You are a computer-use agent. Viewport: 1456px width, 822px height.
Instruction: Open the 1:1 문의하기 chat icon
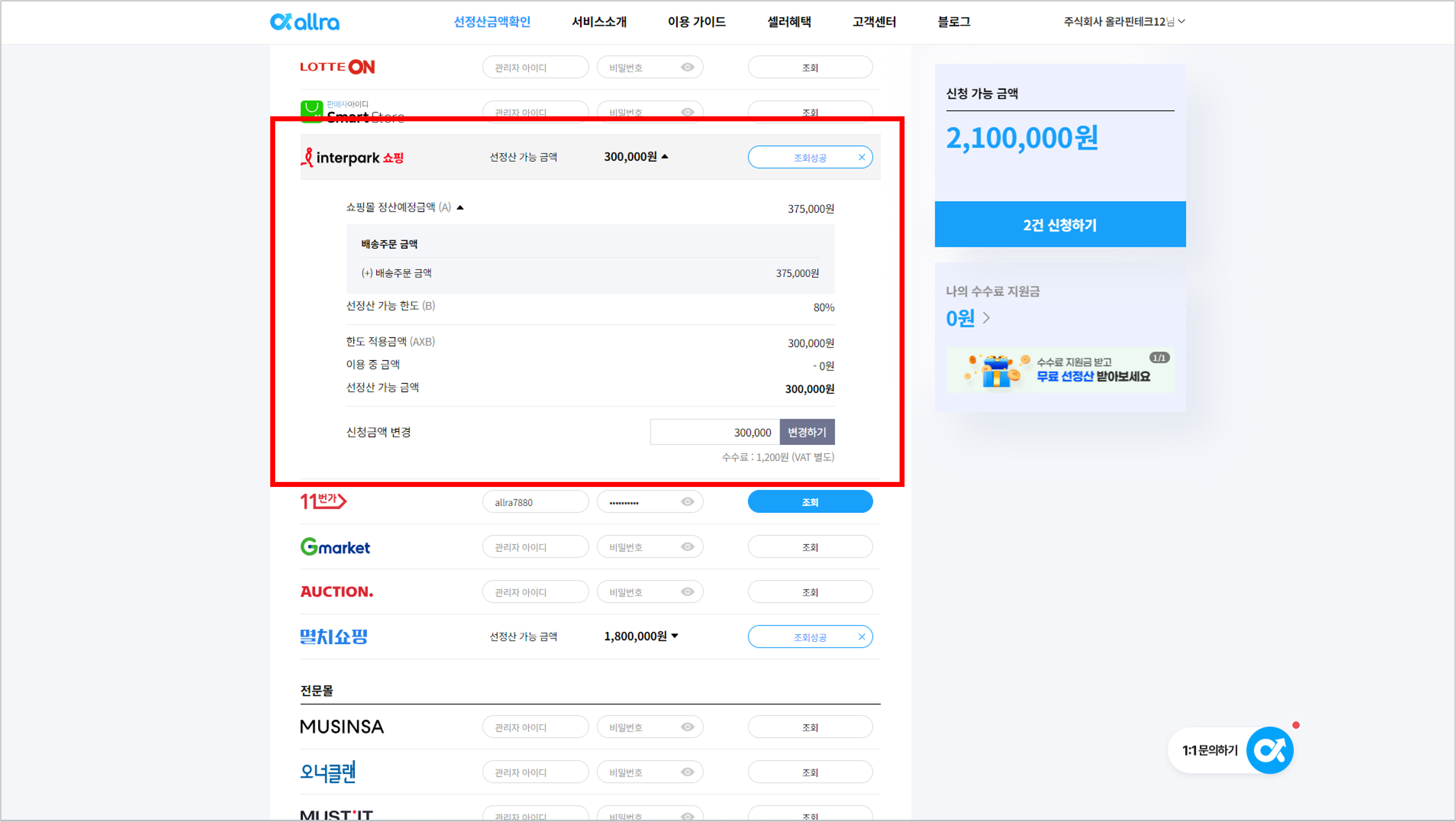click(1269, 750)
